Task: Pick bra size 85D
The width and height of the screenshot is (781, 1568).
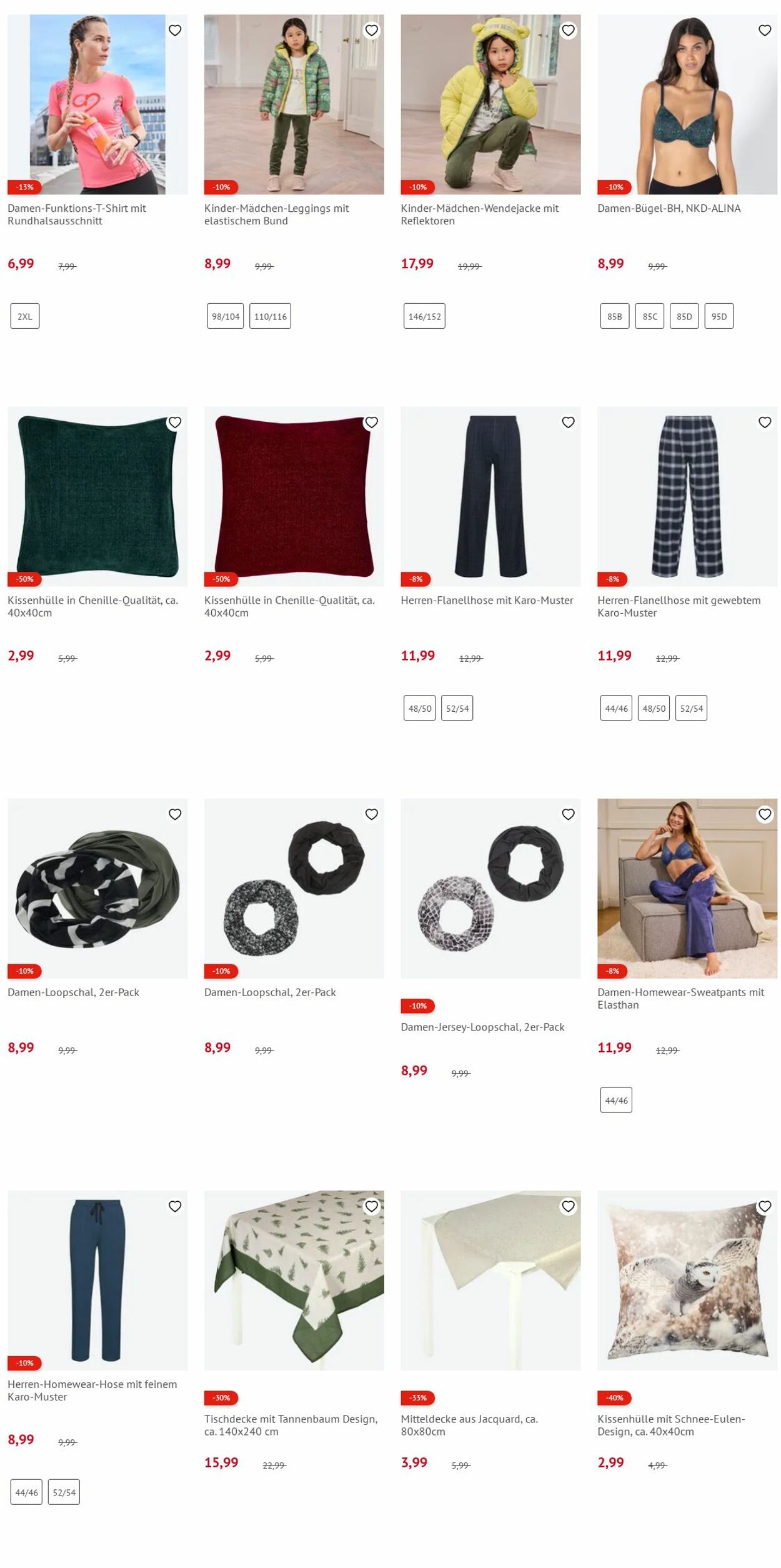Action: [684, 316]
